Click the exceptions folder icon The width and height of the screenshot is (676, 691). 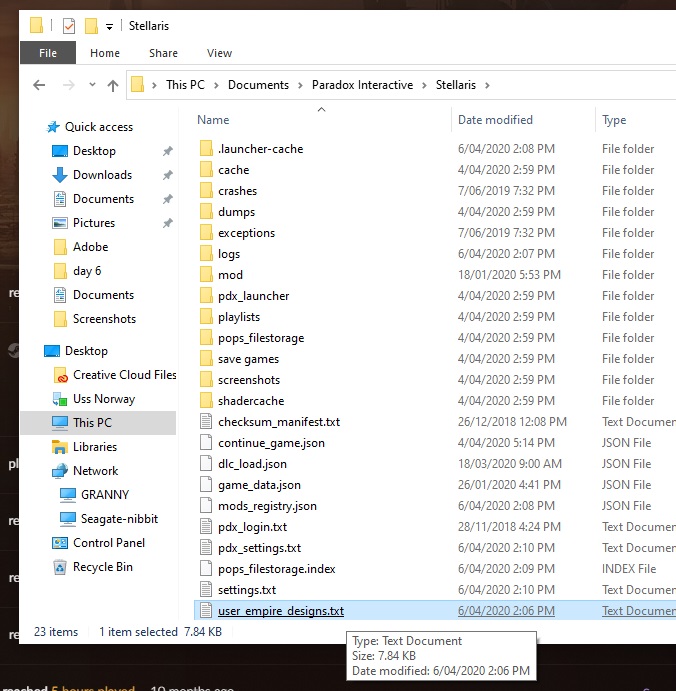coord(206,233)
